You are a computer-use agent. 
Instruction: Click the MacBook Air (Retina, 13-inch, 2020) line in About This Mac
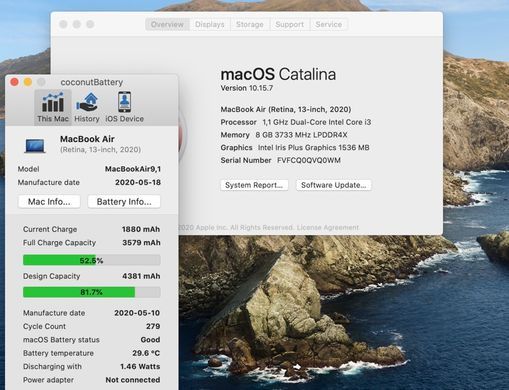tap(286, 109)
